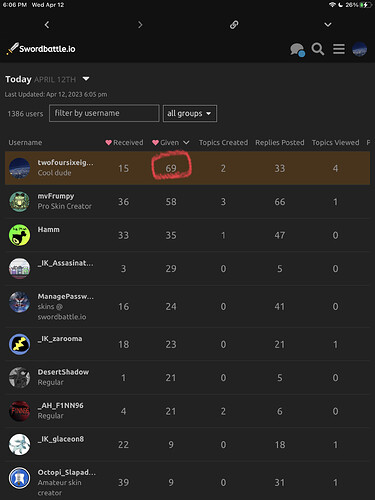Open the chat notifications icon
The width and height of the screenshot is (375, 500).
pyautogui.click(x=297, y=50)
